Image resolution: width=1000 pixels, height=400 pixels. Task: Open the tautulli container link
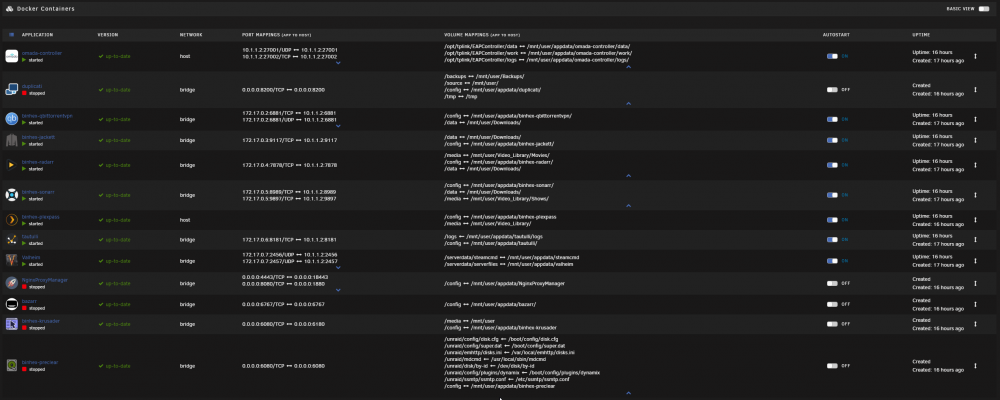coord(30,236)
